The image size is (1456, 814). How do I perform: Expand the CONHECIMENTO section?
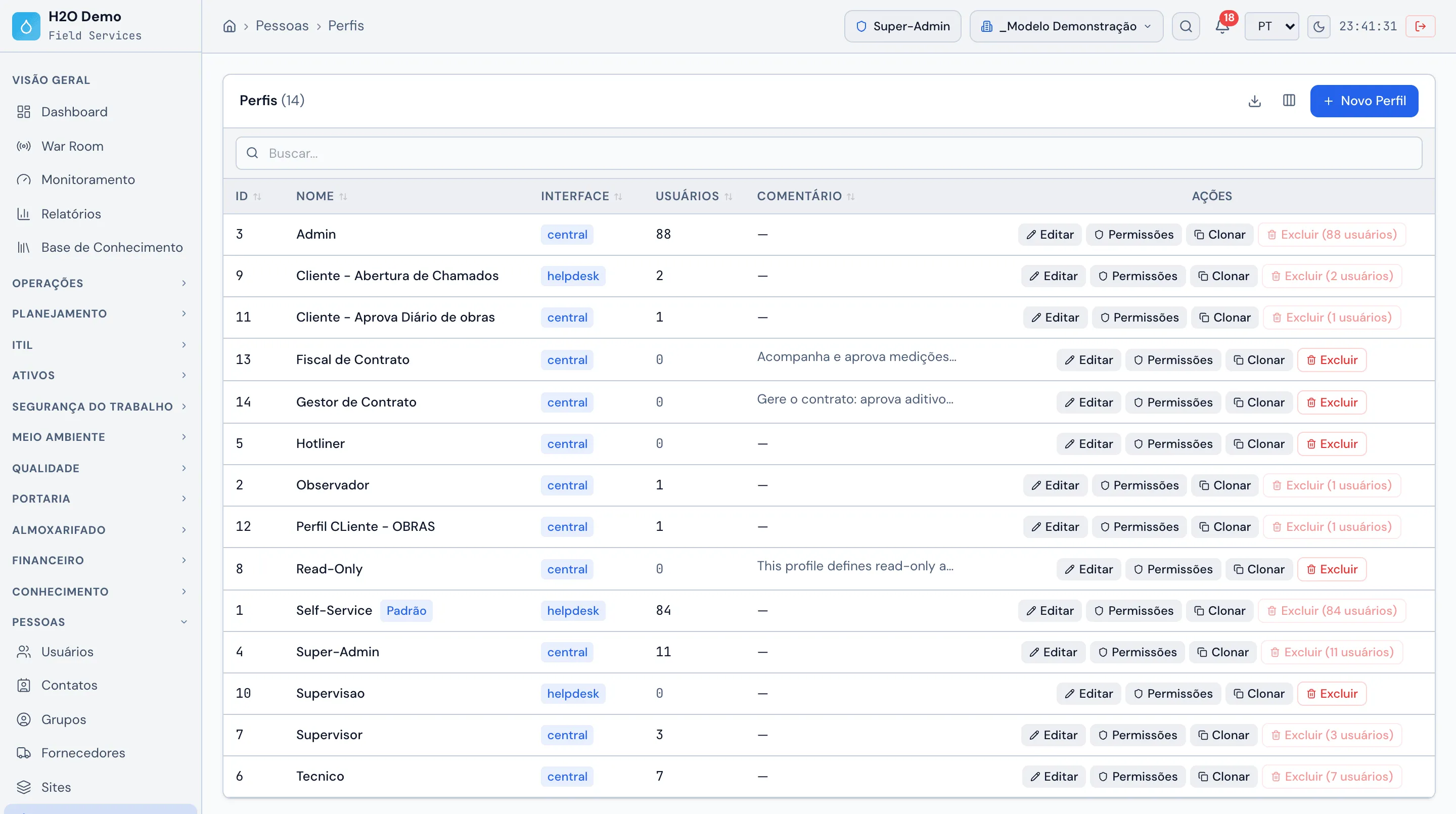[101, 591]
